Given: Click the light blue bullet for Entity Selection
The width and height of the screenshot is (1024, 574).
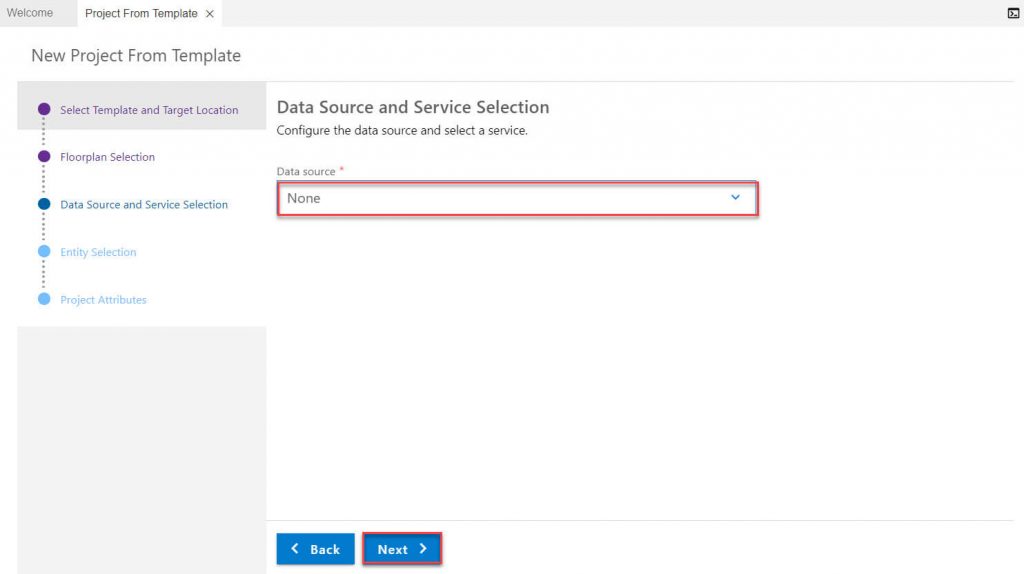Looking at the screenshot, I should [44, 251].
